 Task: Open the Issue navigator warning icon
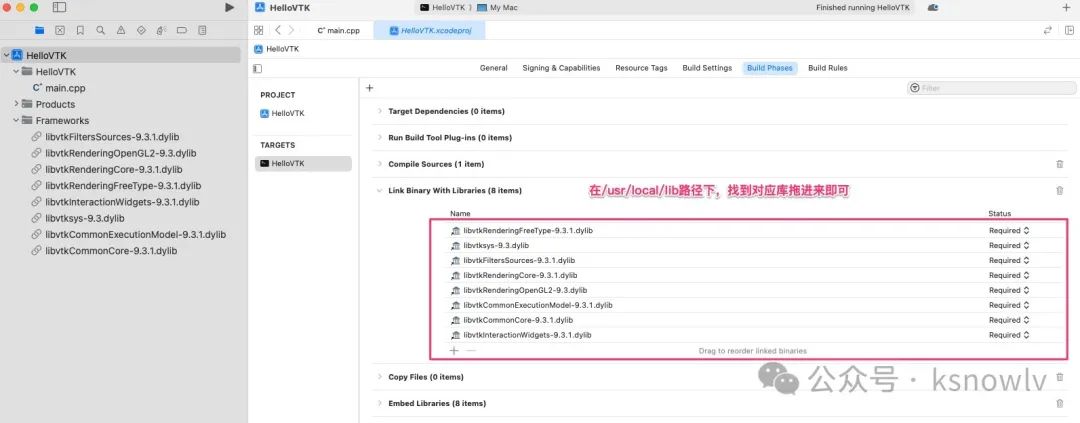click(121, 30)
